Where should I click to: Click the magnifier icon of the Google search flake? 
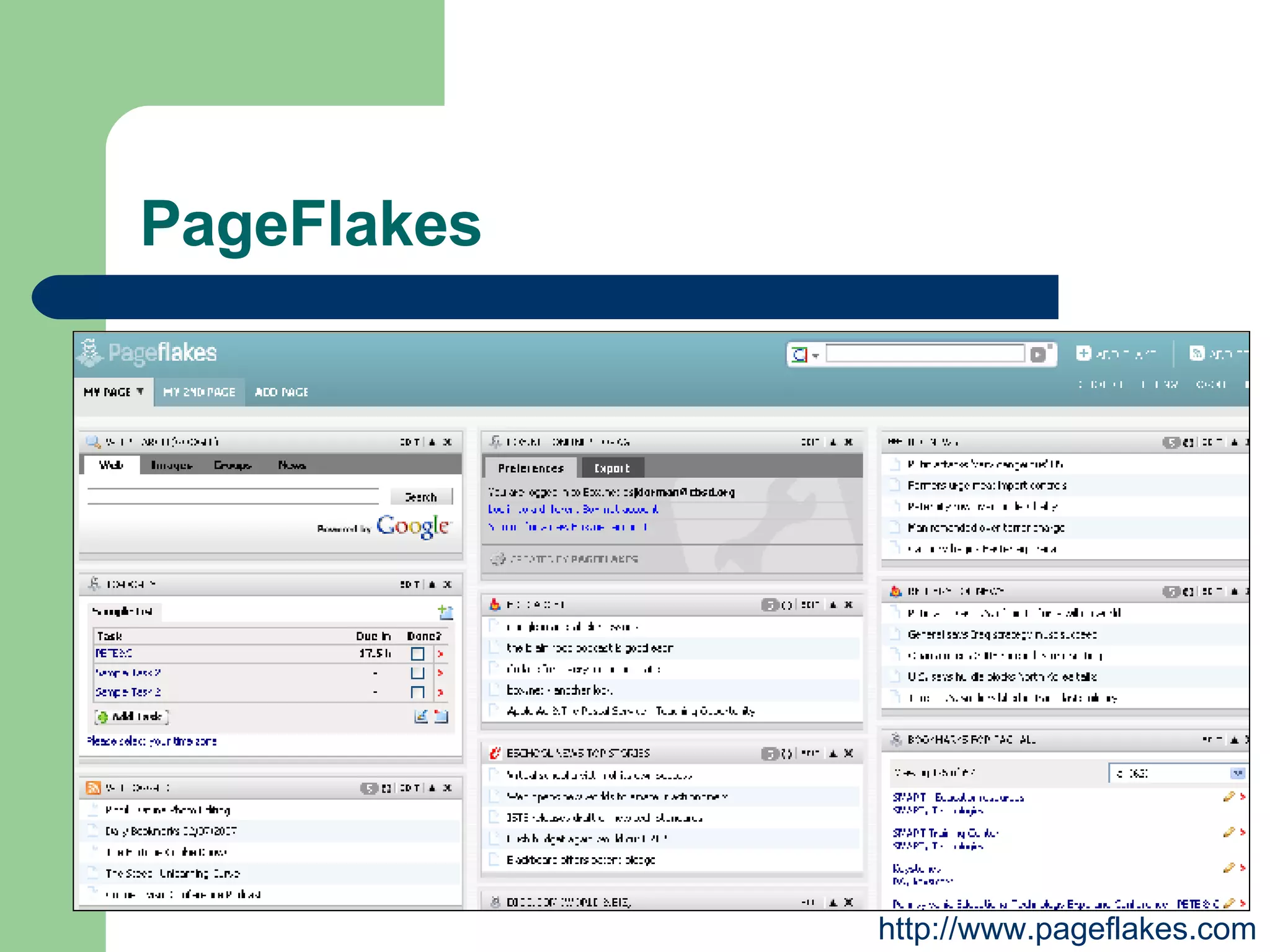[93, 442]
